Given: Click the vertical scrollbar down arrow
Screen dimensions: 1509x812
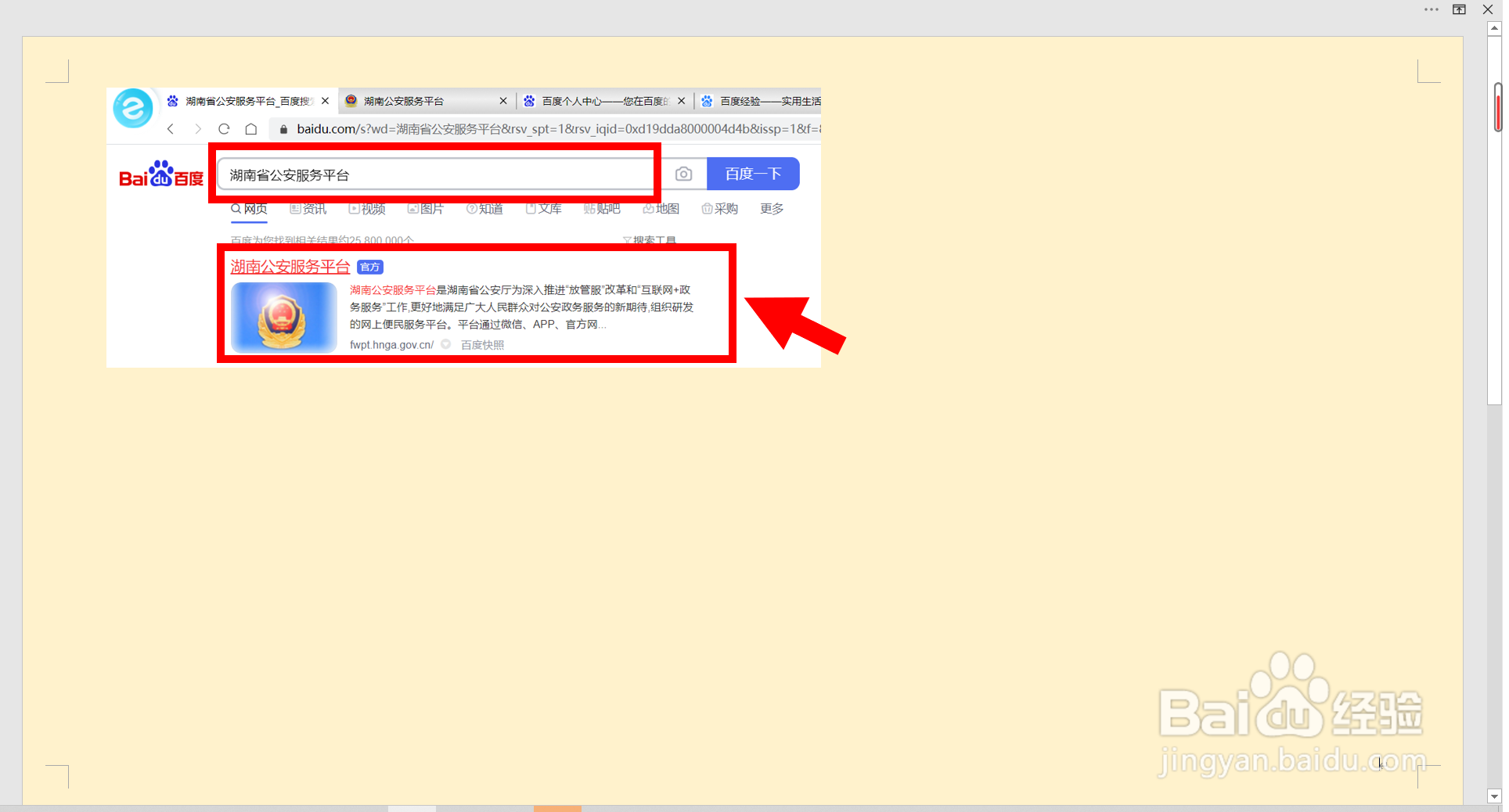Looking at the screenshot, I should point(1494,796).
